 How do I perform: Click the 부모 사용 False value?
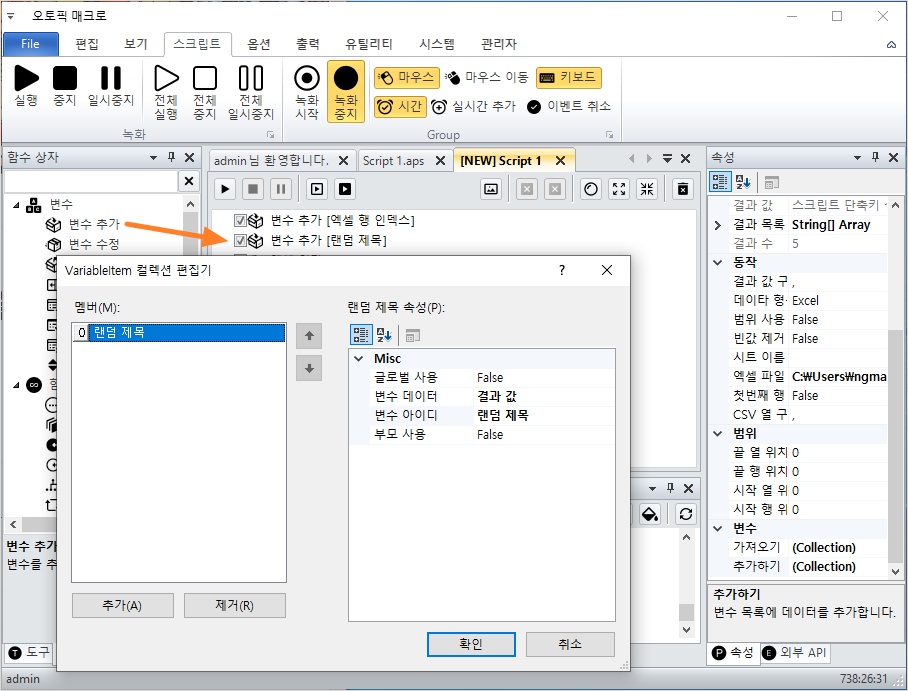(543, 434)
